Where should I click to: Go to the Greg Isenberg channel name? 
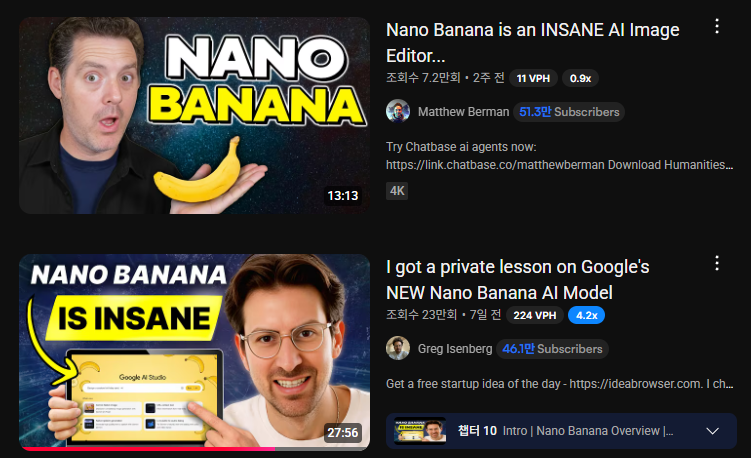pyautogui.click(x=455, y=349)
